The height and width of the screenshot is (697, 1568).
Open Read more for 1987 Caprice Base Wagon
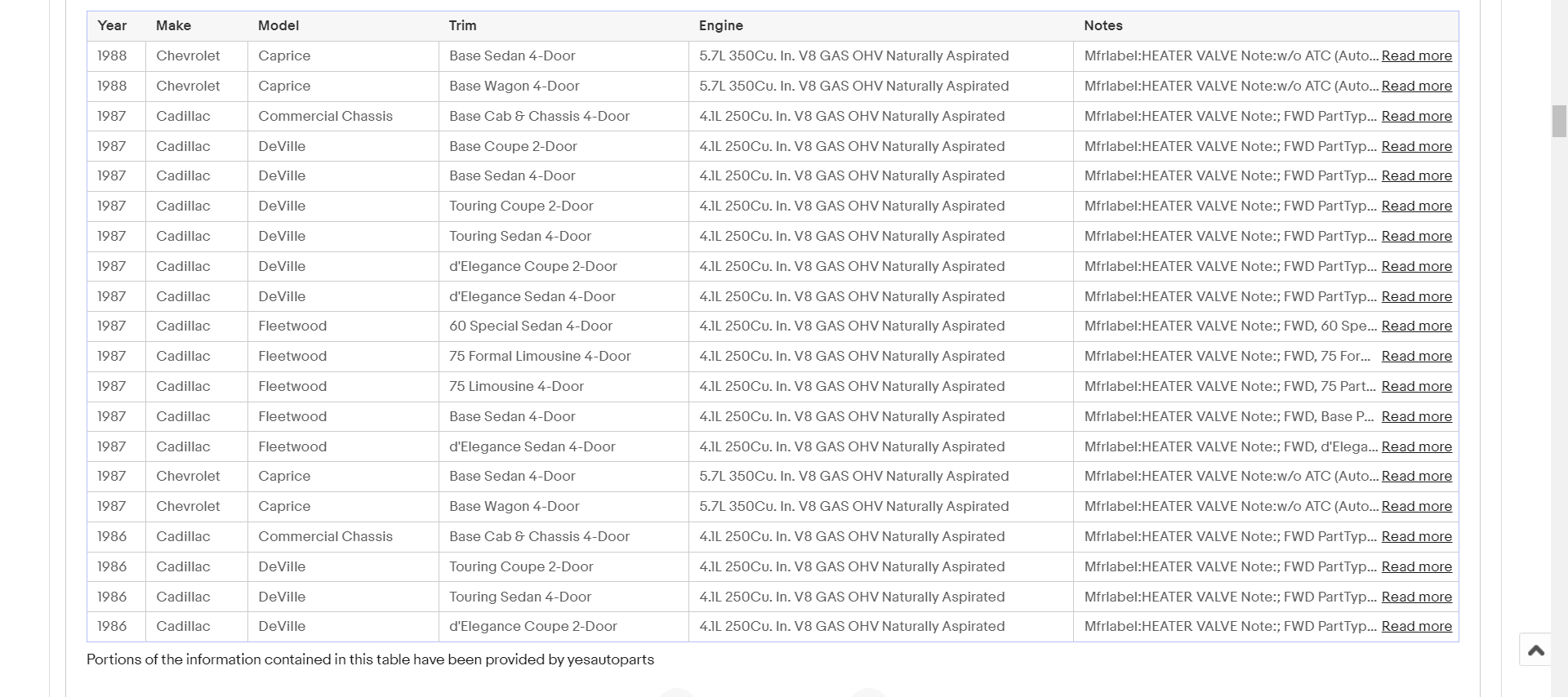click(x=1416, y=507)
